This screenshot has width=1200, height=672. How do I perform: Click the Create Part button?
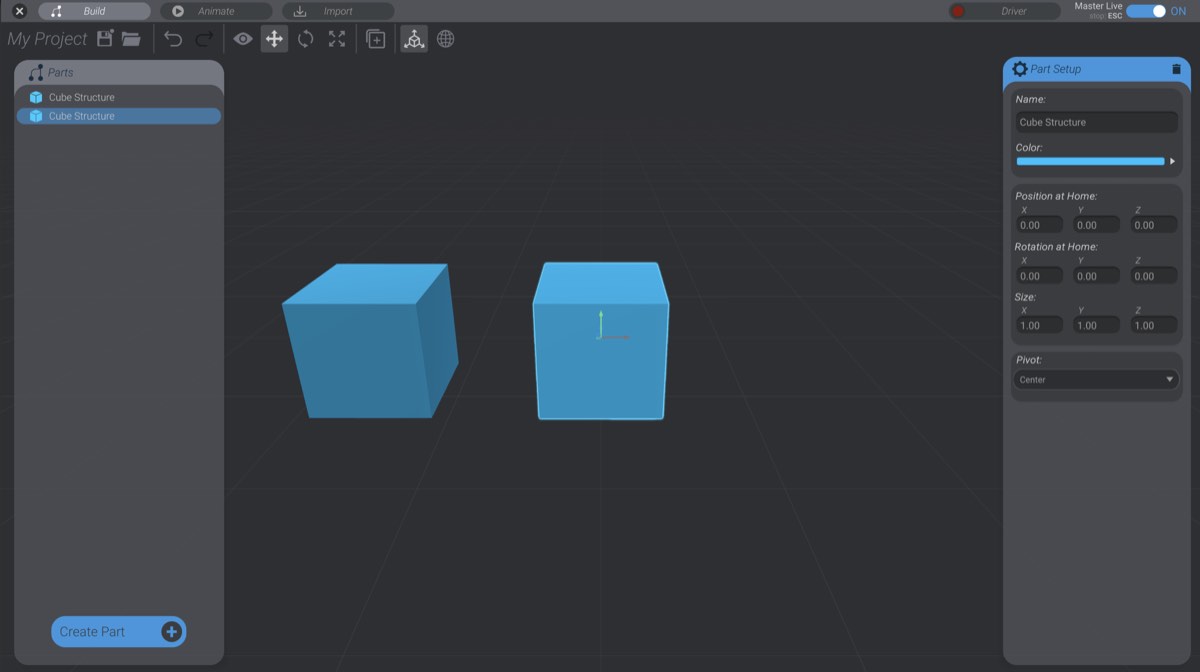click(118, 631)
